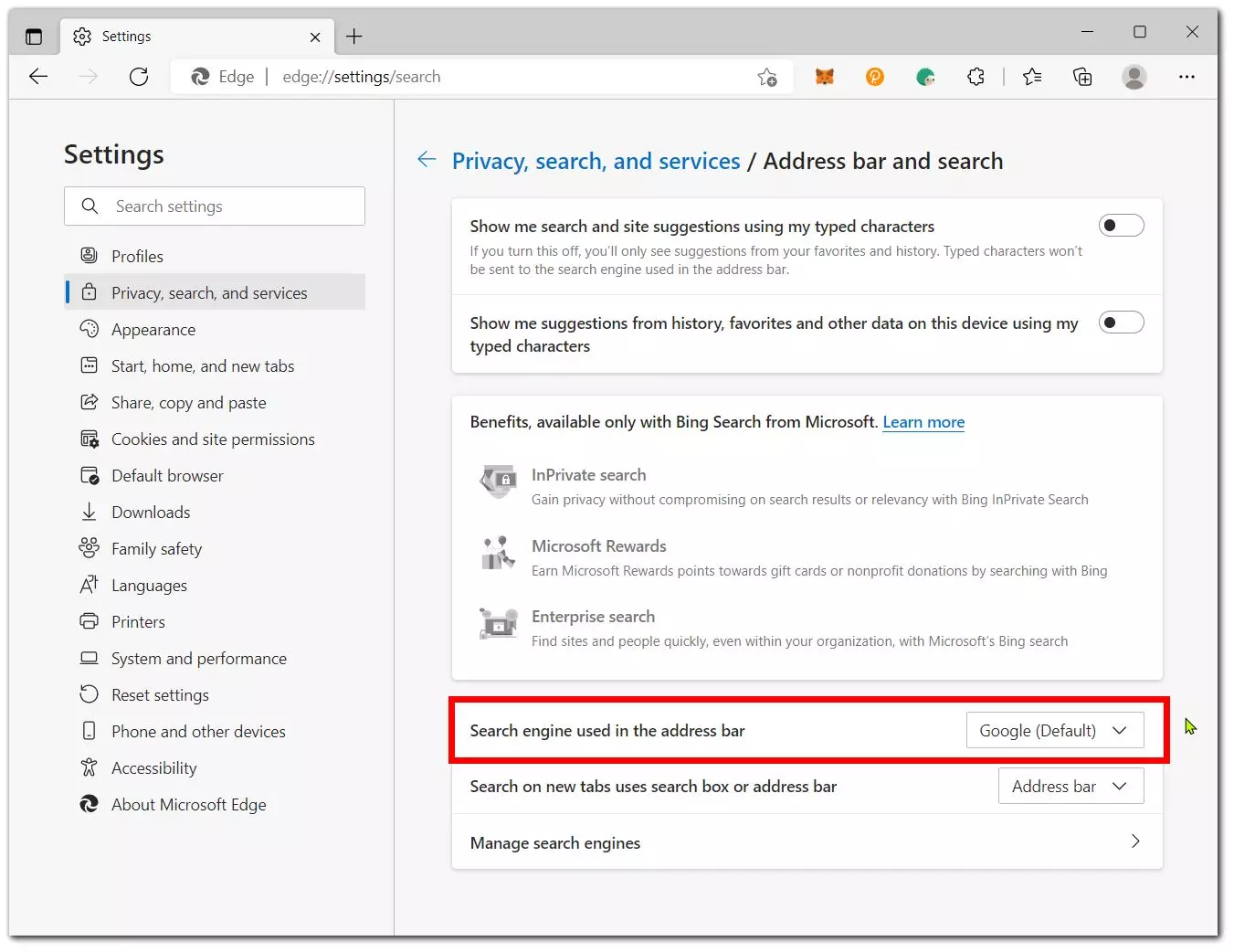Open About Microsoft Edge
The height and width of the screenshot is (952, 1234).
click(215, 804)
